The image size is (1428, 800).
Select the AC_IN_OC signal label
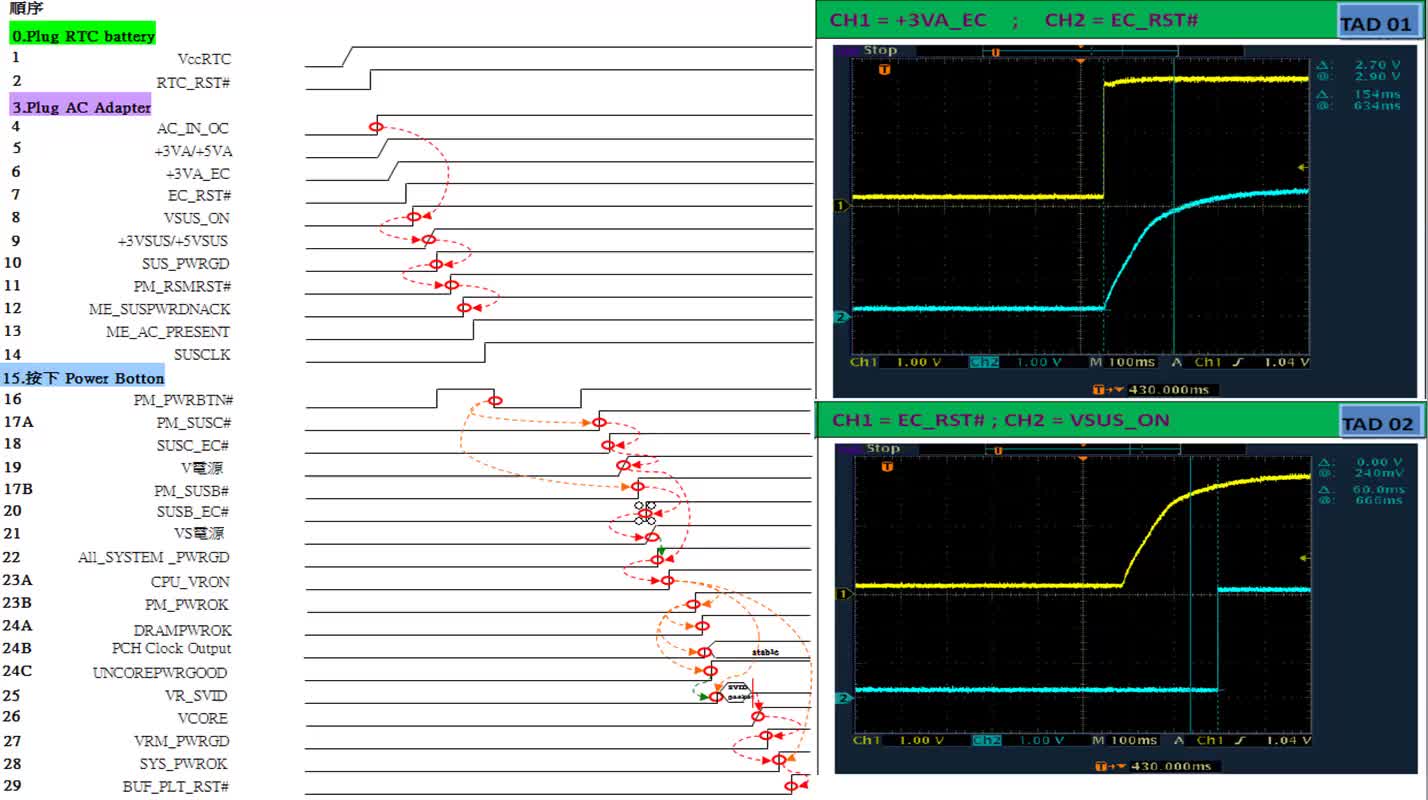pos(192,128)
